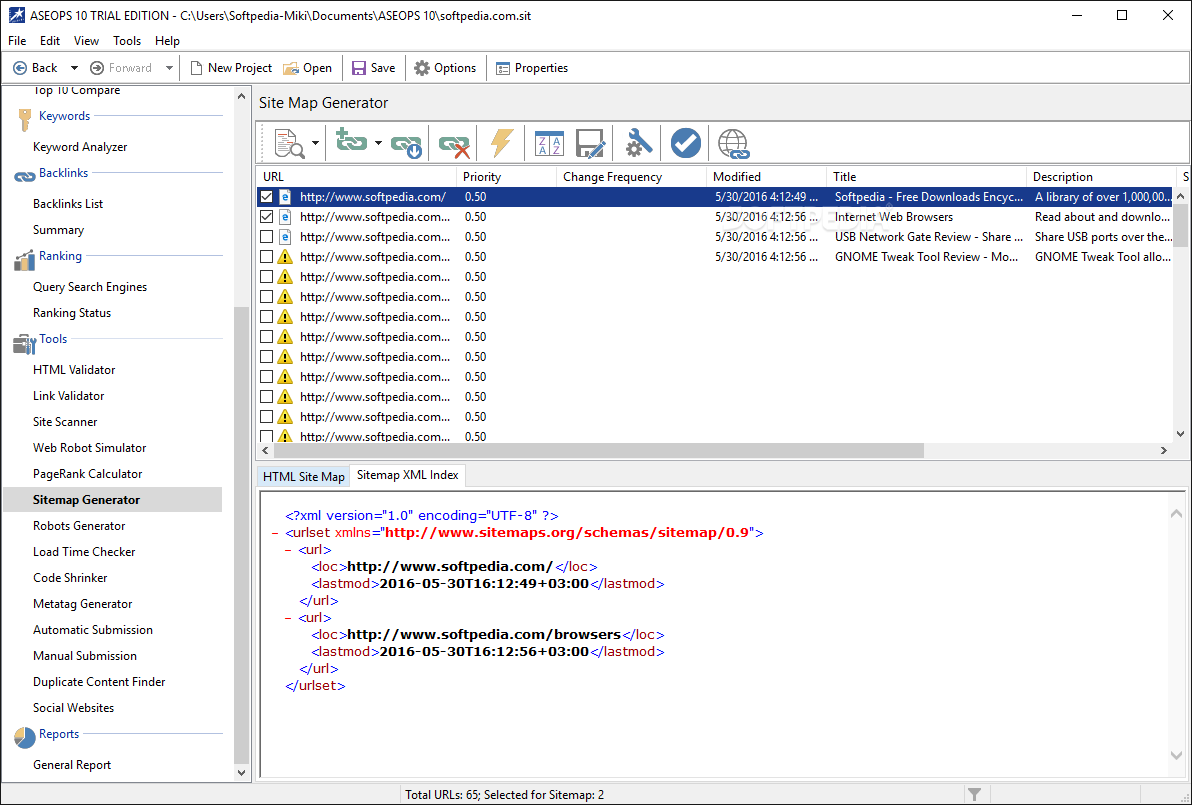Check the USB Network Gate Review row checkbox
The height and width of the screenshot is (805, 1192).
point(266,236)
